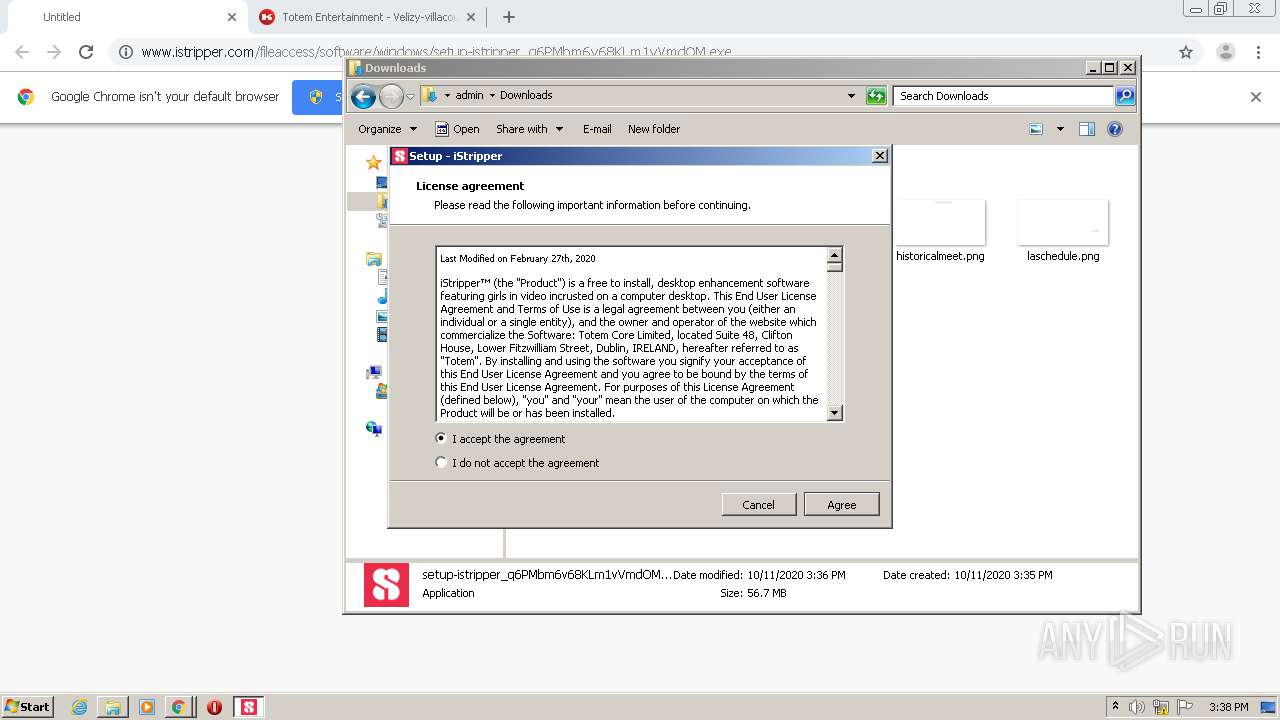This screenshot has height=720, width=1280.
Task: Click the search magnifier icon in Explorer
Action: pyautogui.click(x=1125, y=96)
